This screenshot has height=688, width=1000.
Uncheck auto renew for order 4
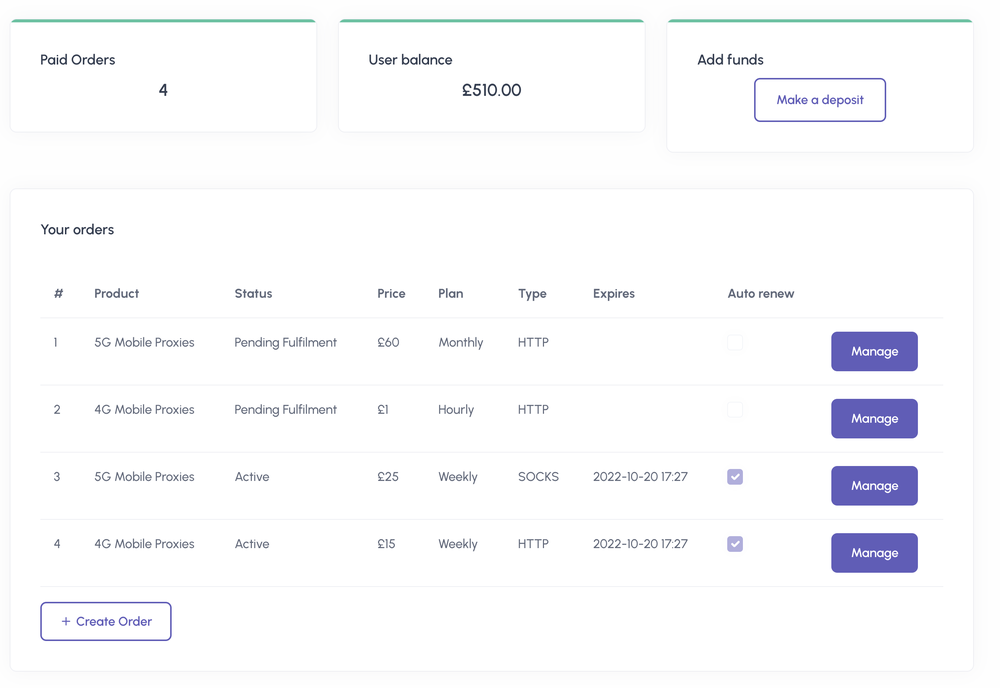pyautogui.click(x=735, y=544)
